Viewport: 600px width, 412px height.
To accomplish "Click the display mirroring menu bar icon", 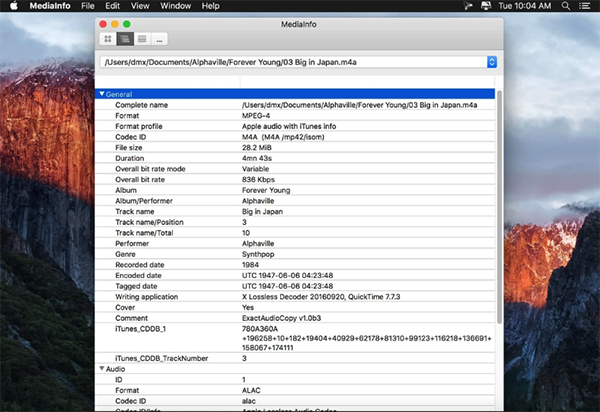I will (486, 6).
